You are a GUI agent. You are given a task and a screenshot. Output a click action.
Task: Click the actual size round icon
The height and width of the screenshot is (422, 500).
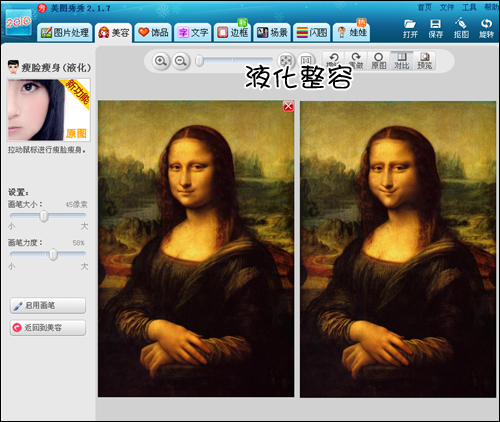pyautogui.click(x=306, y=60)
